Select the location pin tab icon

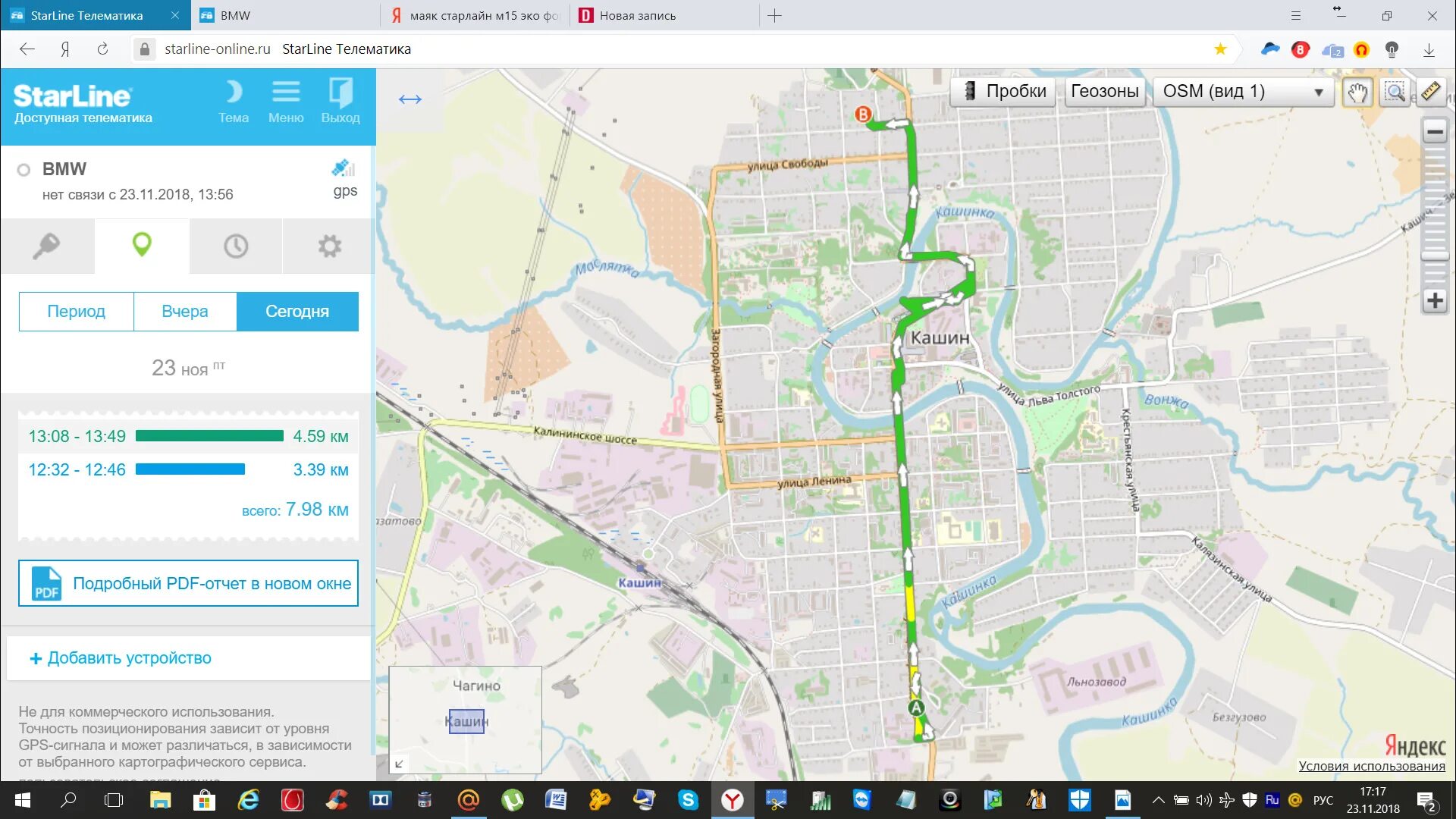[142, 245]
